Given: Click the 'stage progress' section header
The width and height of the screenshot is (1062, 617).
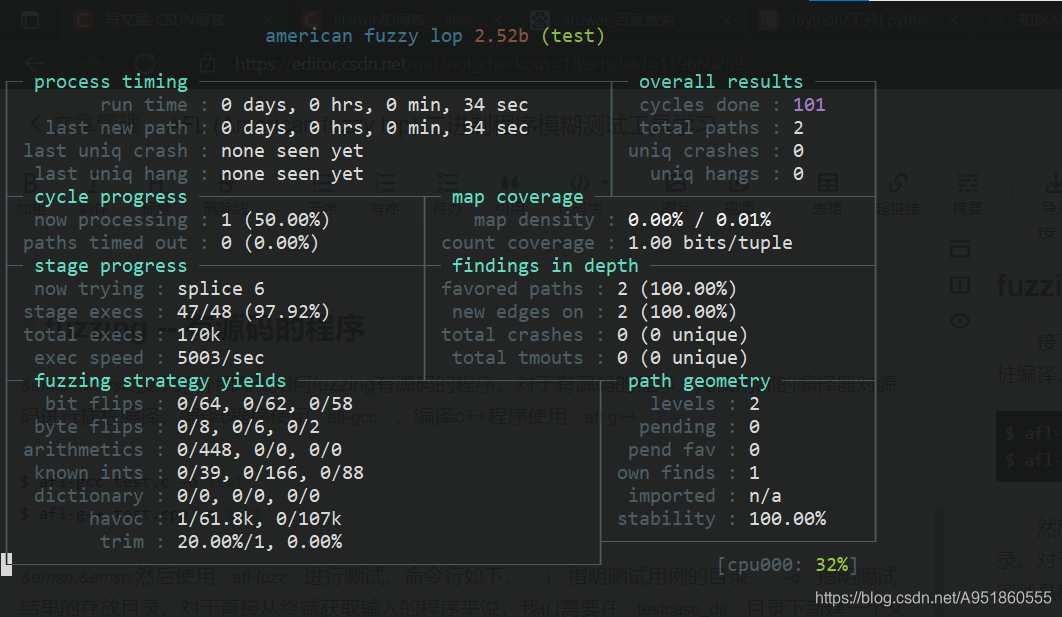Looking at the screenshot, I should [x=110, y=266].
